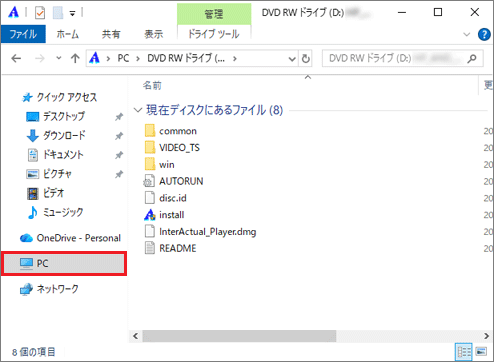Refresh the current folder view

305,59
